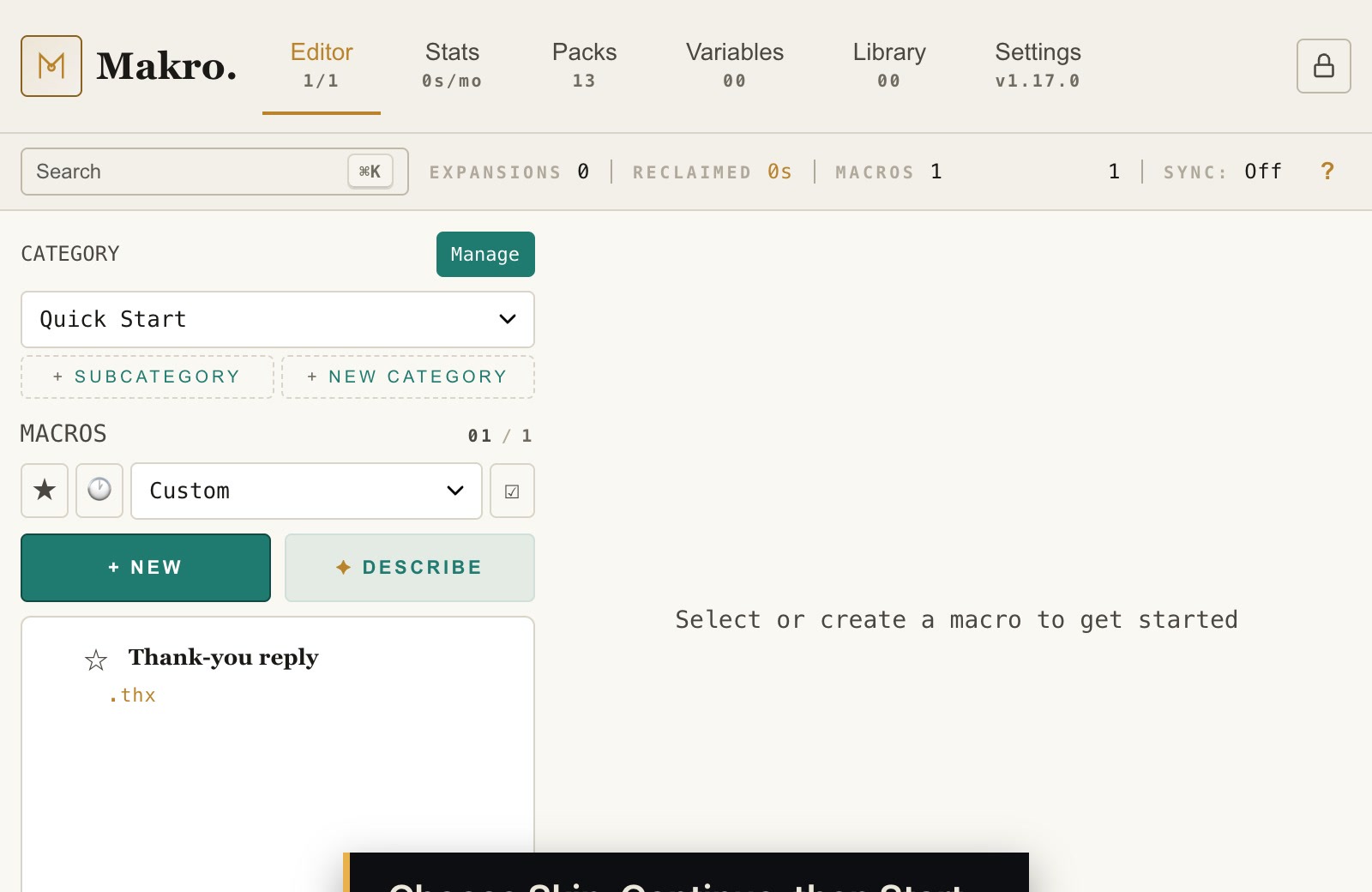Image resolution: width=1372 pixels, height=892 pixels.
Task: Click the ⌘K shortcut badge
Action: (370, 172)
